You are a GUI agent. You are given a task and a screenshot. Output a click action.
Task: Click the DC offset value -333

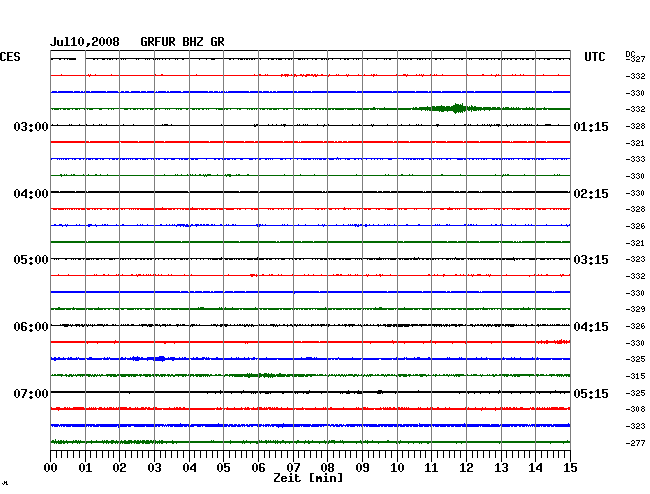point(635,159)
